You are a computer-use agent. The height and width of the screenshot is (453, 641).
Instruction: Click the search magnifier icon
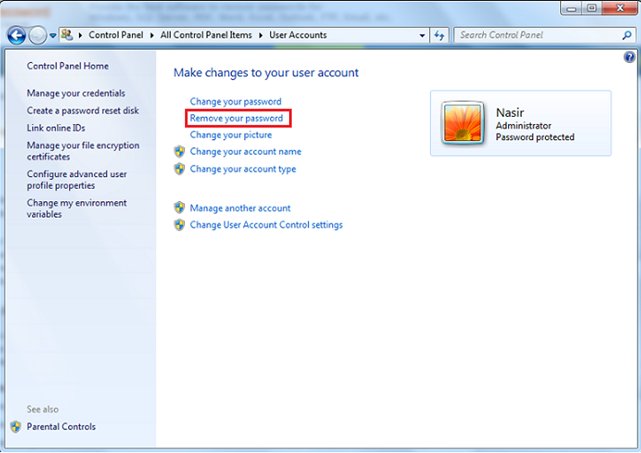tap(624, 36)
